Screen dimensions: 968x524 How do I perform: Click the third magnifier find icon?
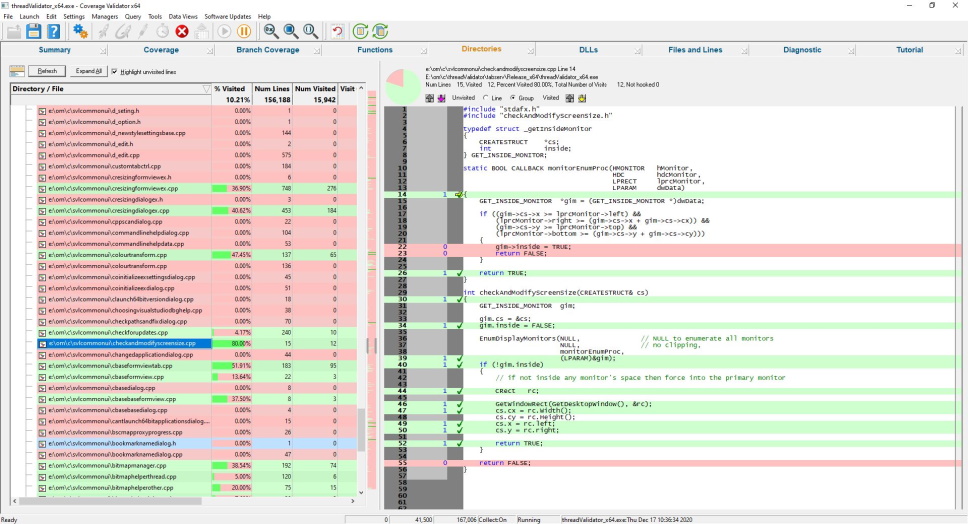tap(310, 31)
